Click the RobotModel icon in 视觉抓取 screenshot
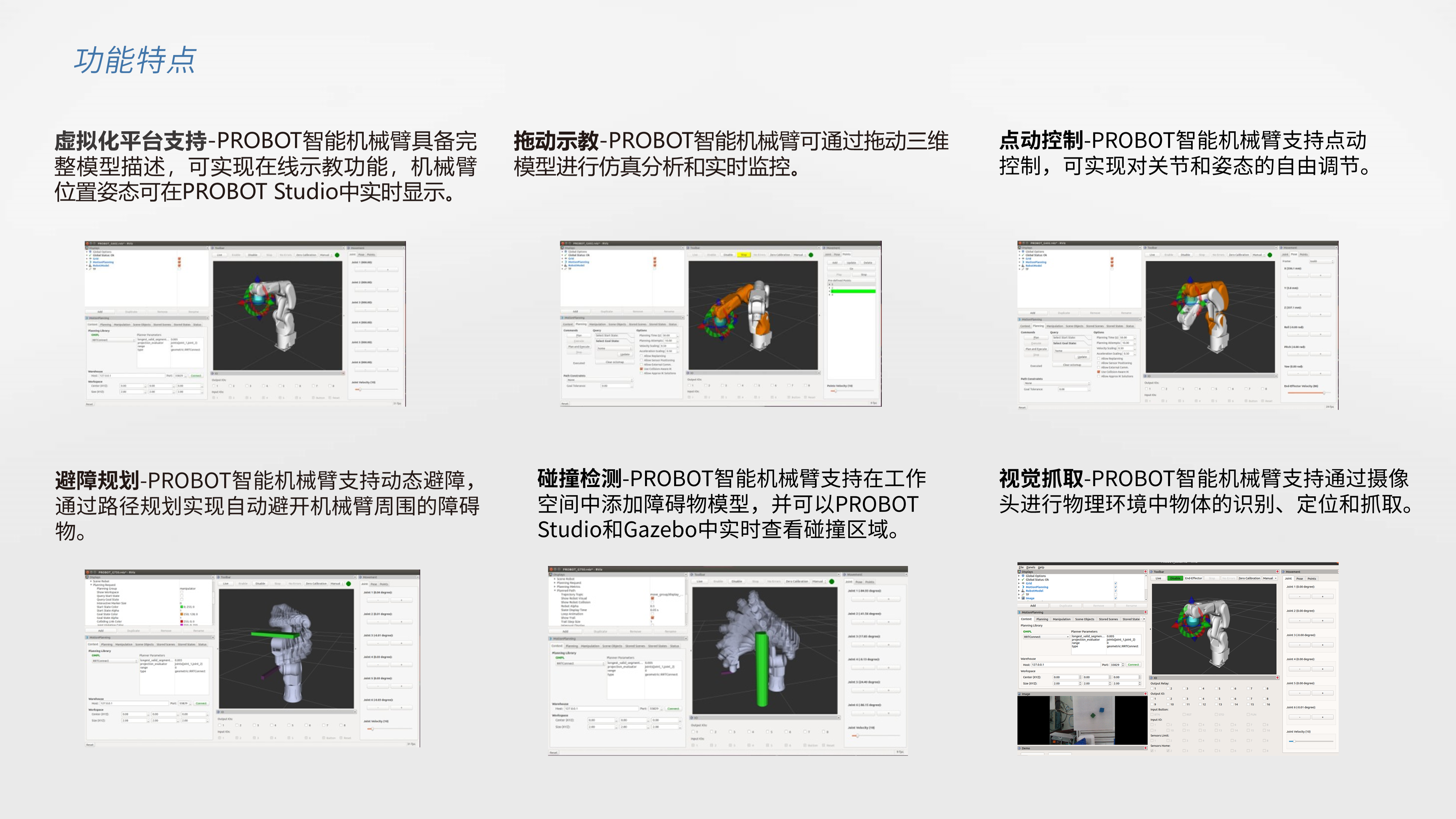 1023,591
